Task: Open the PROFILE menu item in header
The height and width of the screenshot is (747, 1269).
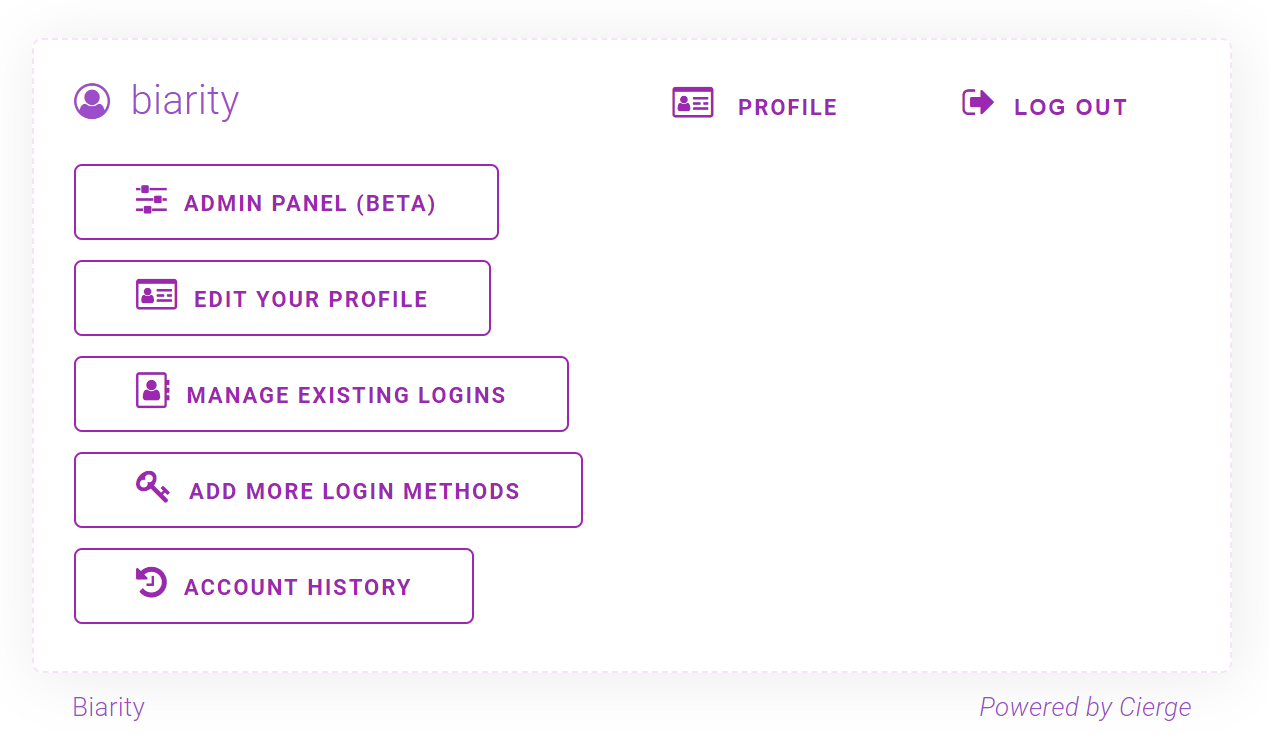Action: point(787,107)
